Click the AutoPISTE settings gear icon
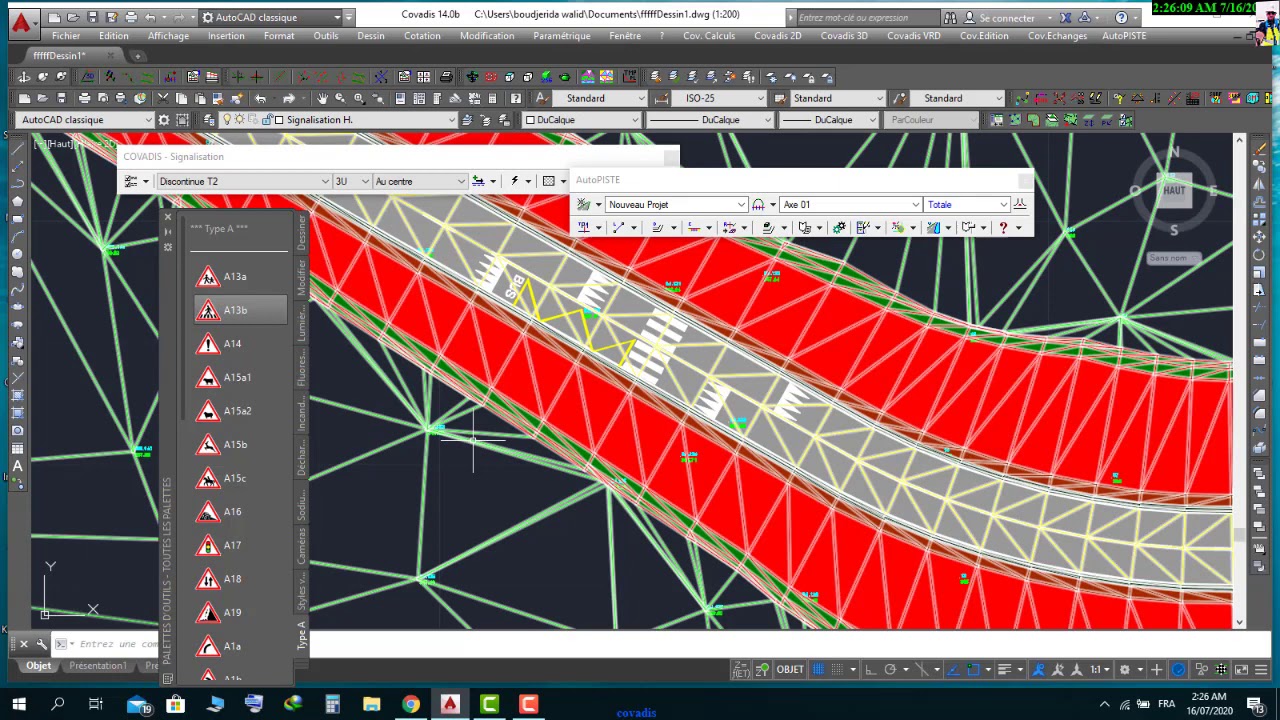Image resolution: width=1280 pixels, height=720 pixels. [839, 228]
